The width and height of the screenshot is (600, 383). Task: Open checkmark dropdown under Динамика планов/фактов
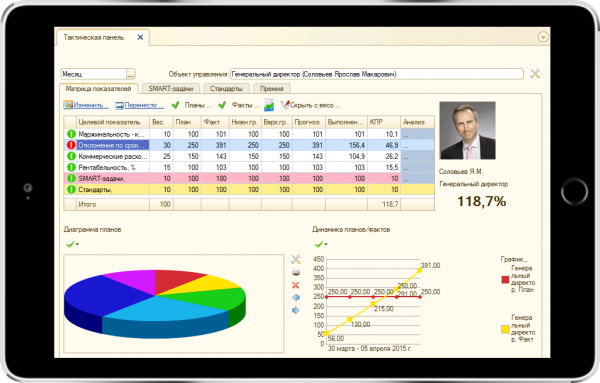321,244
